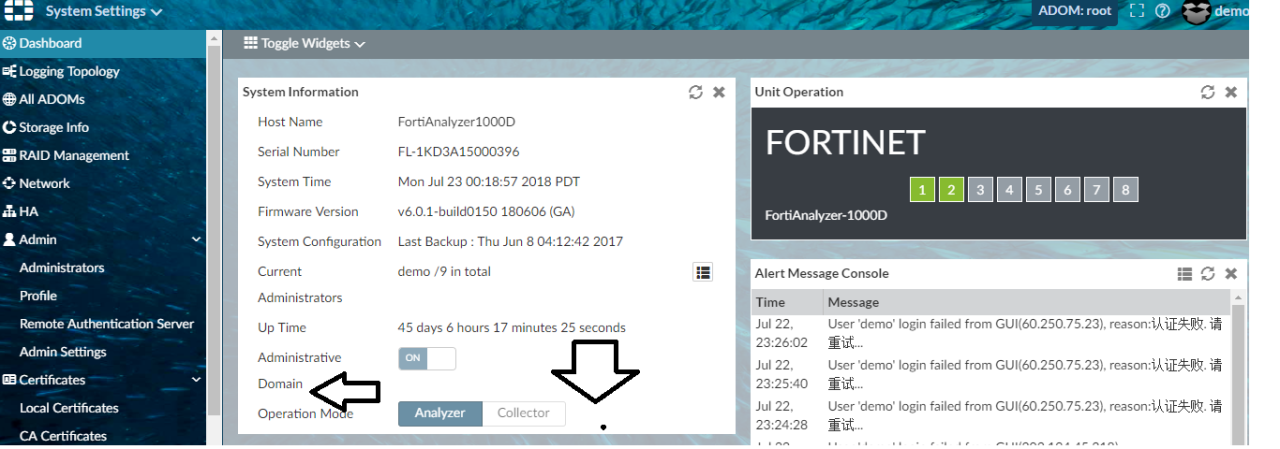
Task: Click port 1 on the unit
Action: click(922, 190)
